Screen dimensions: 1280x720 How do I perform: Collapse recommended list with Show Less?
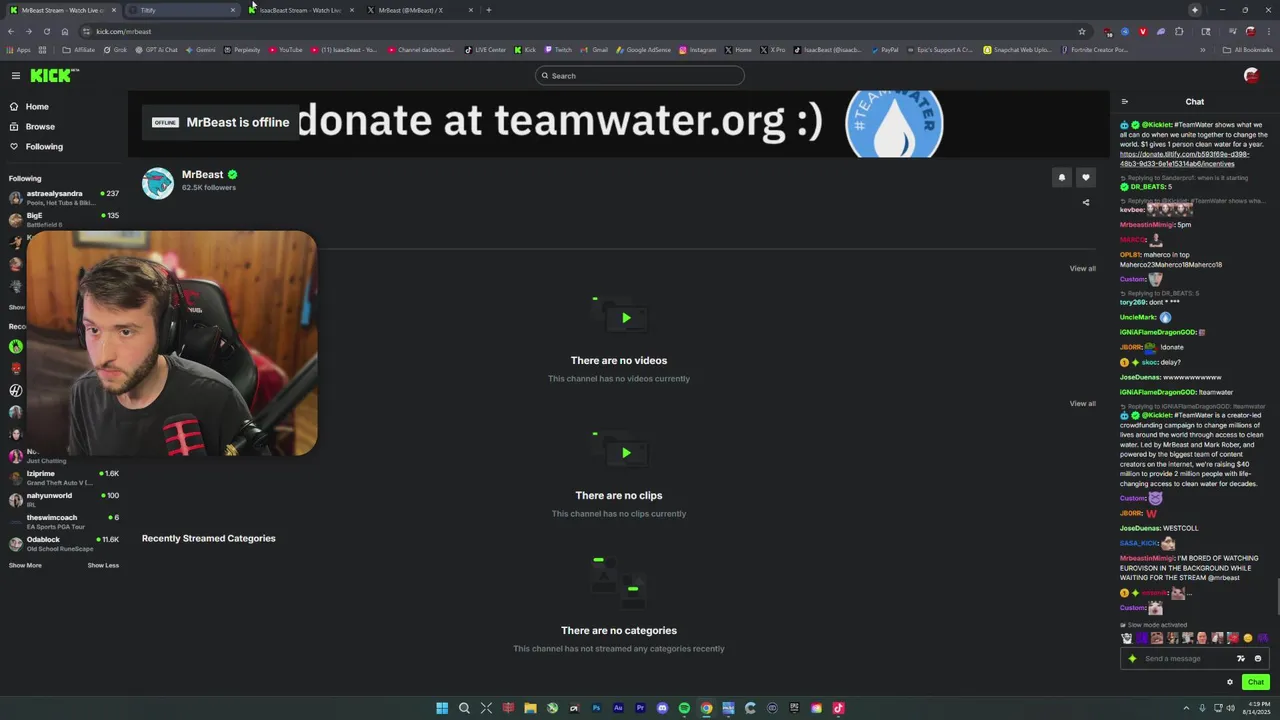pos(103,565)
